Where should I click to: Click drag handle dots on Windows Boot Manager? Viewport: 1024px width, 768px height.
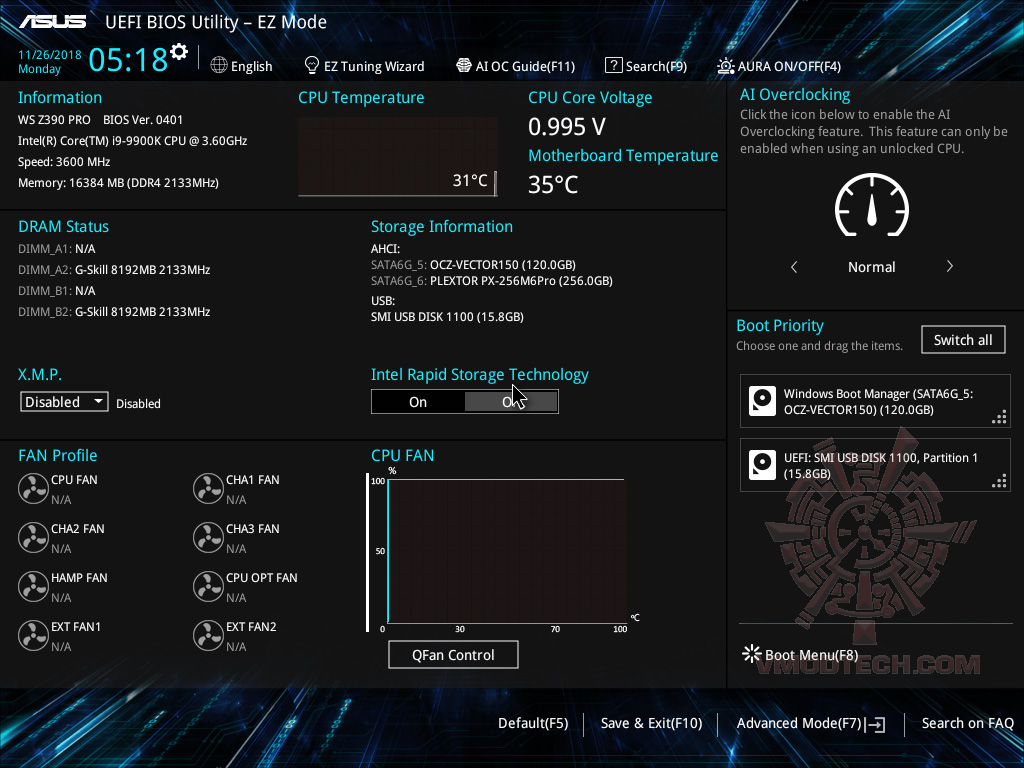click(x=999, y=417)
